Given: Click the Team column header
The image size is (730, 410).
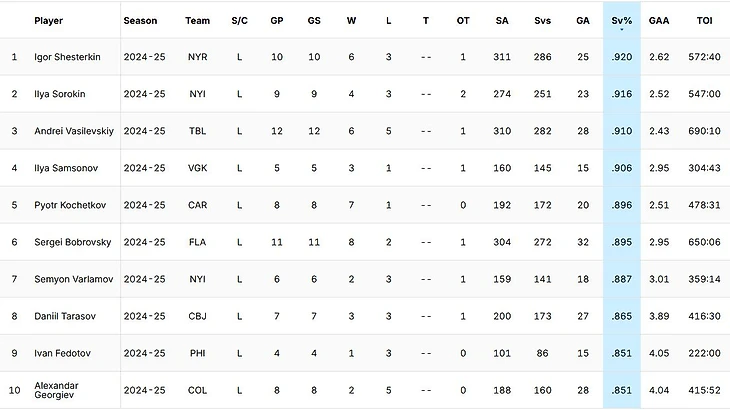Looking at the screenshot, I should tap(197, 20).
